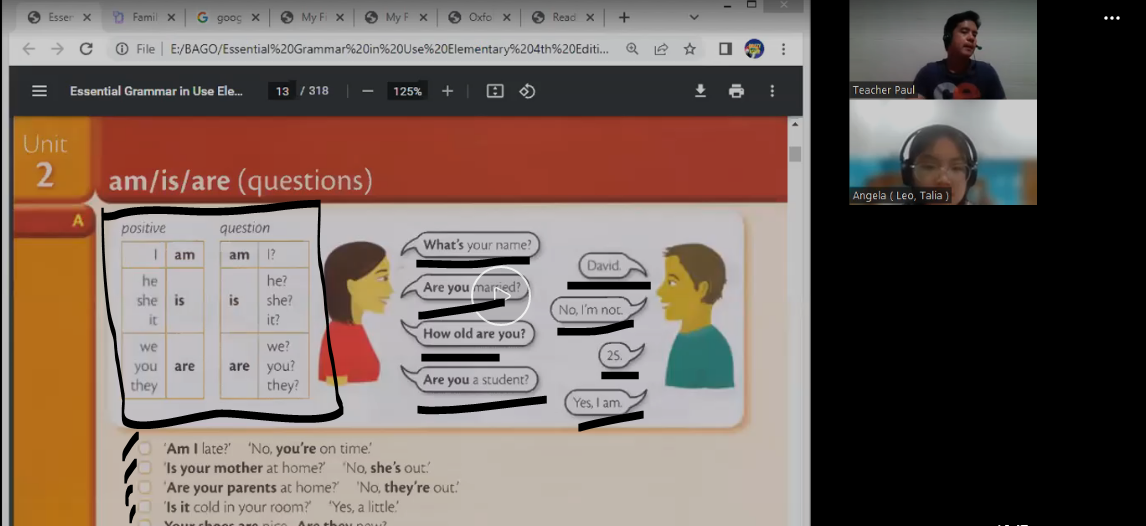Viewport: 1146px width, 526px height.
Task: Open the Chrome profile avatar
Action: [x=754, y=49]
